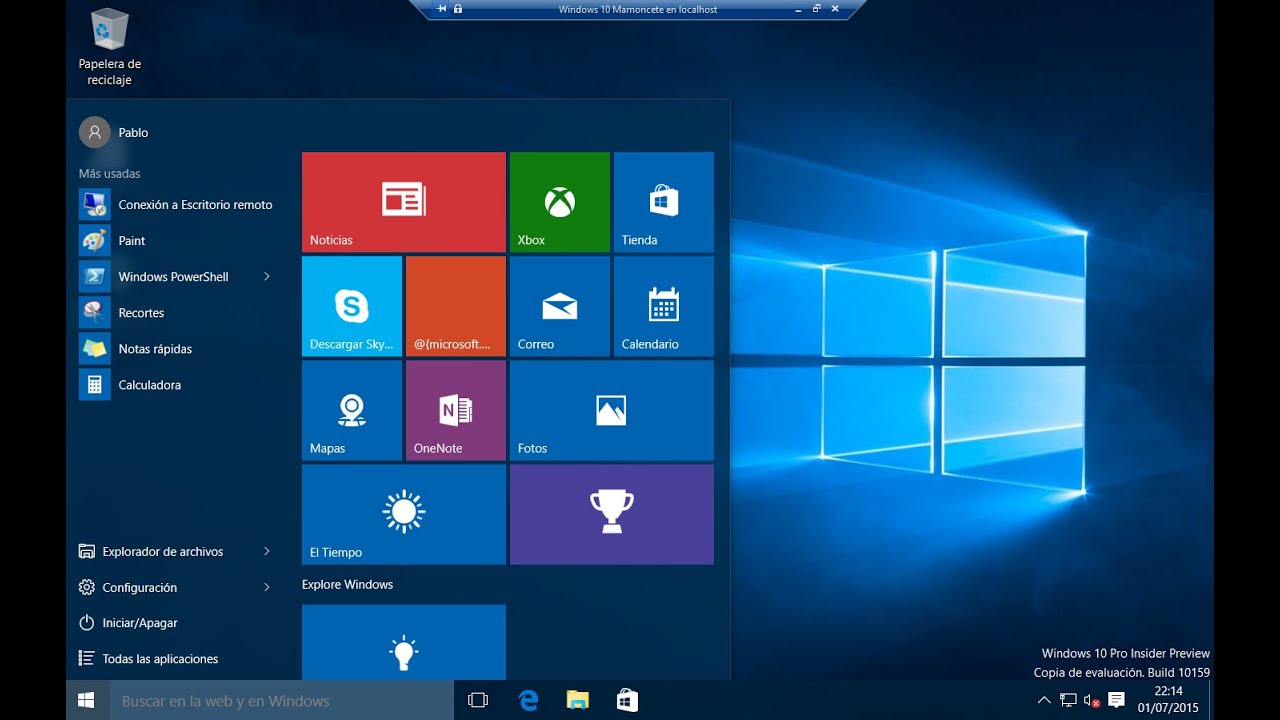
Task: Open the Fotos tile
Action: (611, 410)
